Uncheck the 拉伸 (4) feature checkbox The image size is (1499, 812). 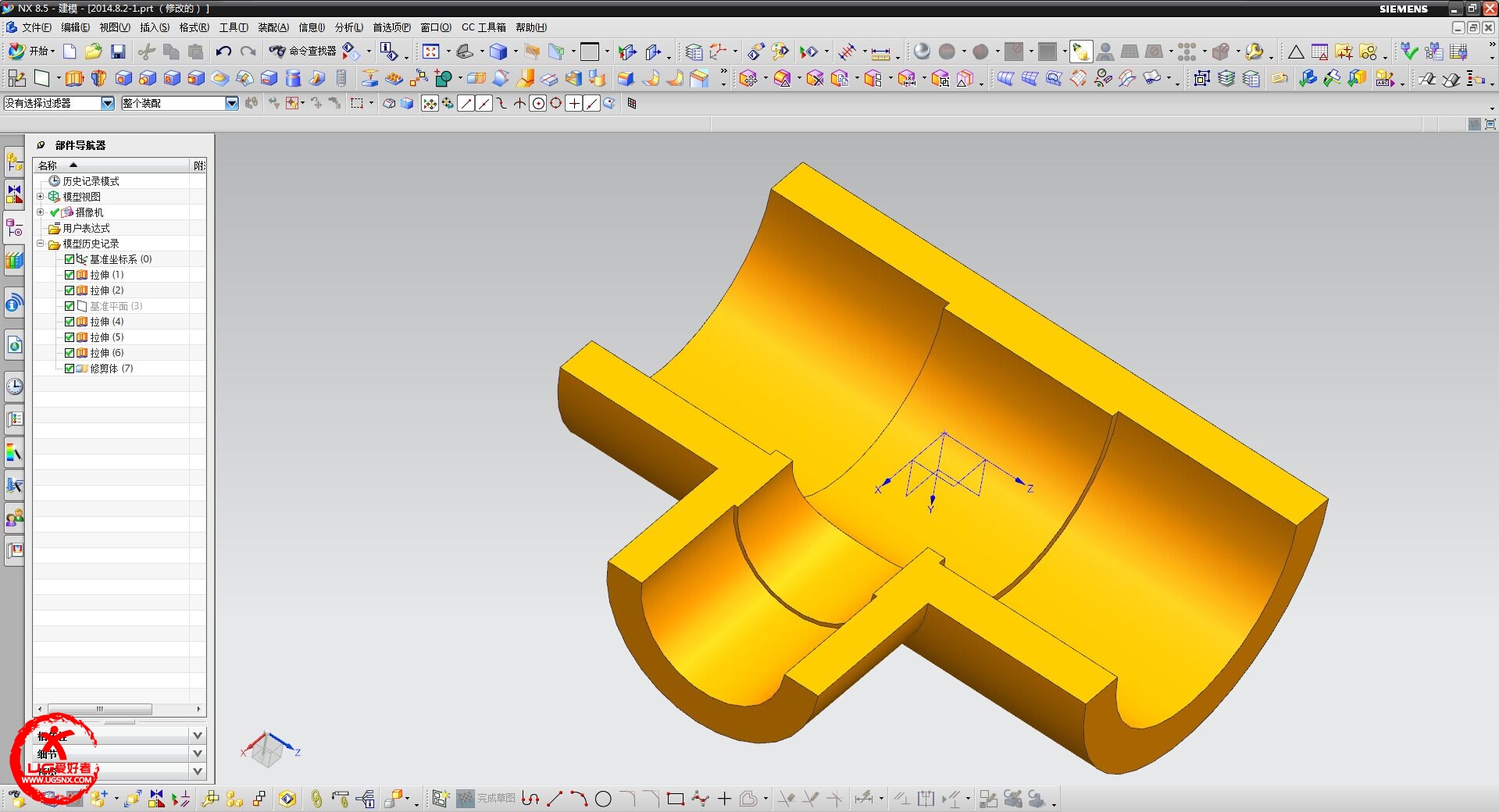[x=70, y=322]
